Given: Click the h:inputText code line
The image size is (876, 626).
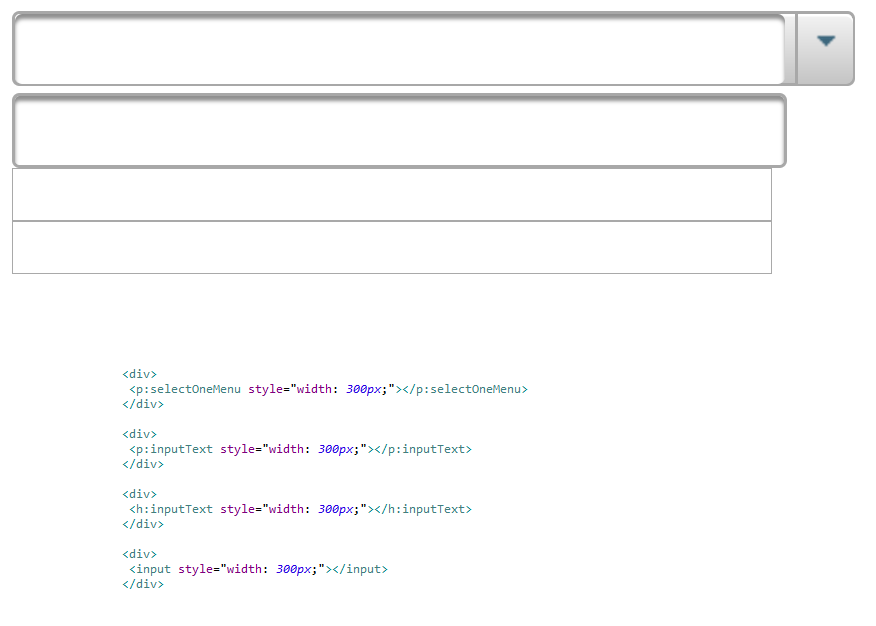Looking at the screenshot, I should pos(301,509).
